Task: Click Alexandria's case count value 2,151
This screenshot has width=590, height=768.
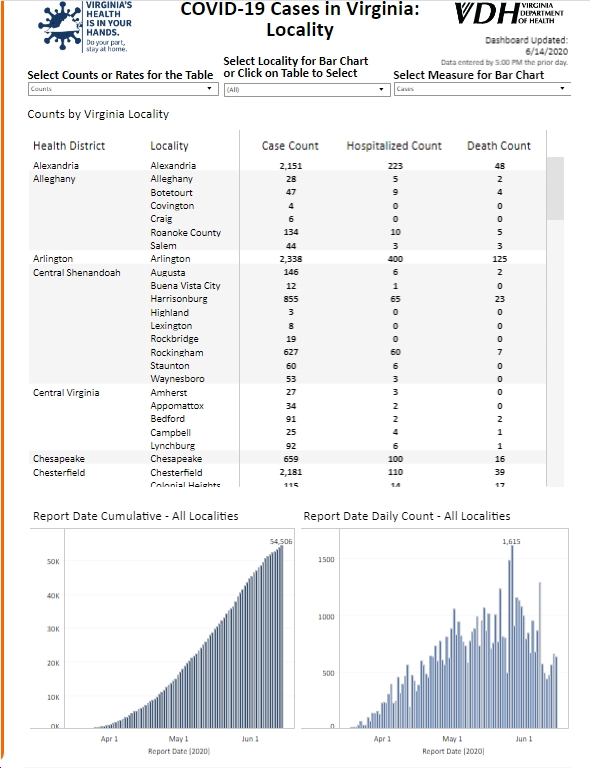Action: (291, 166)
